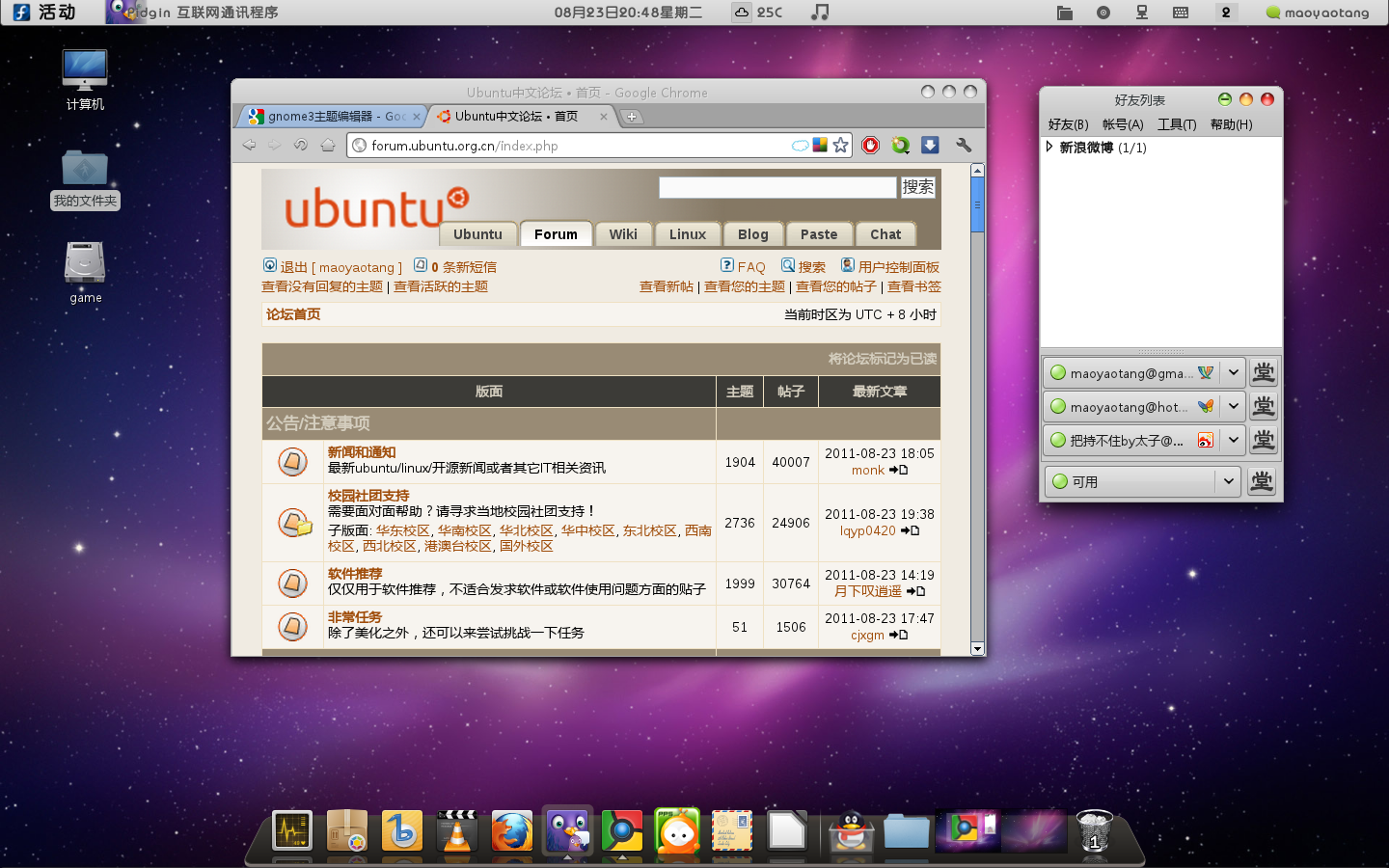Click the Chrome address bar URL
This screenshot has width=1389, height=868.
[x=465, y=146]
